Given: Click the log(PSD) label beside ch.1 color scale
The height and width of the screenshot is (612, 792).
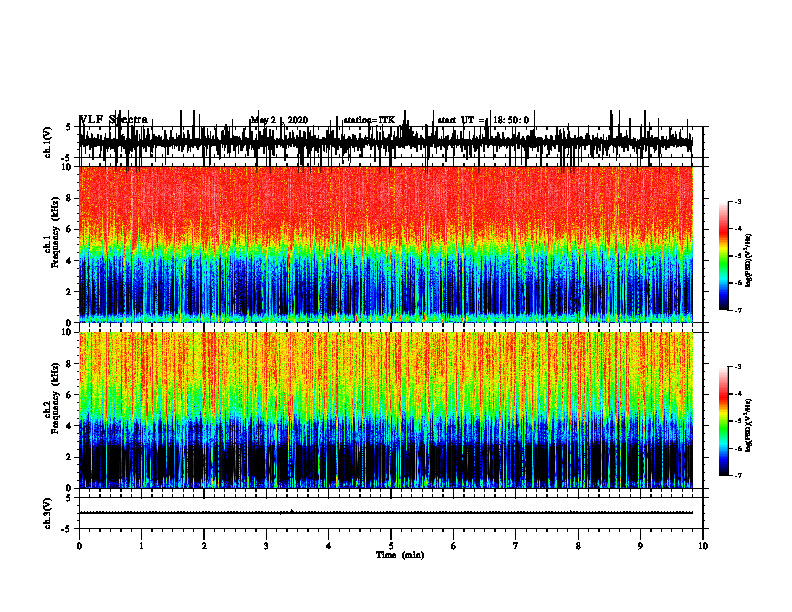Looking at the screenshot, I should pos(748,261).
